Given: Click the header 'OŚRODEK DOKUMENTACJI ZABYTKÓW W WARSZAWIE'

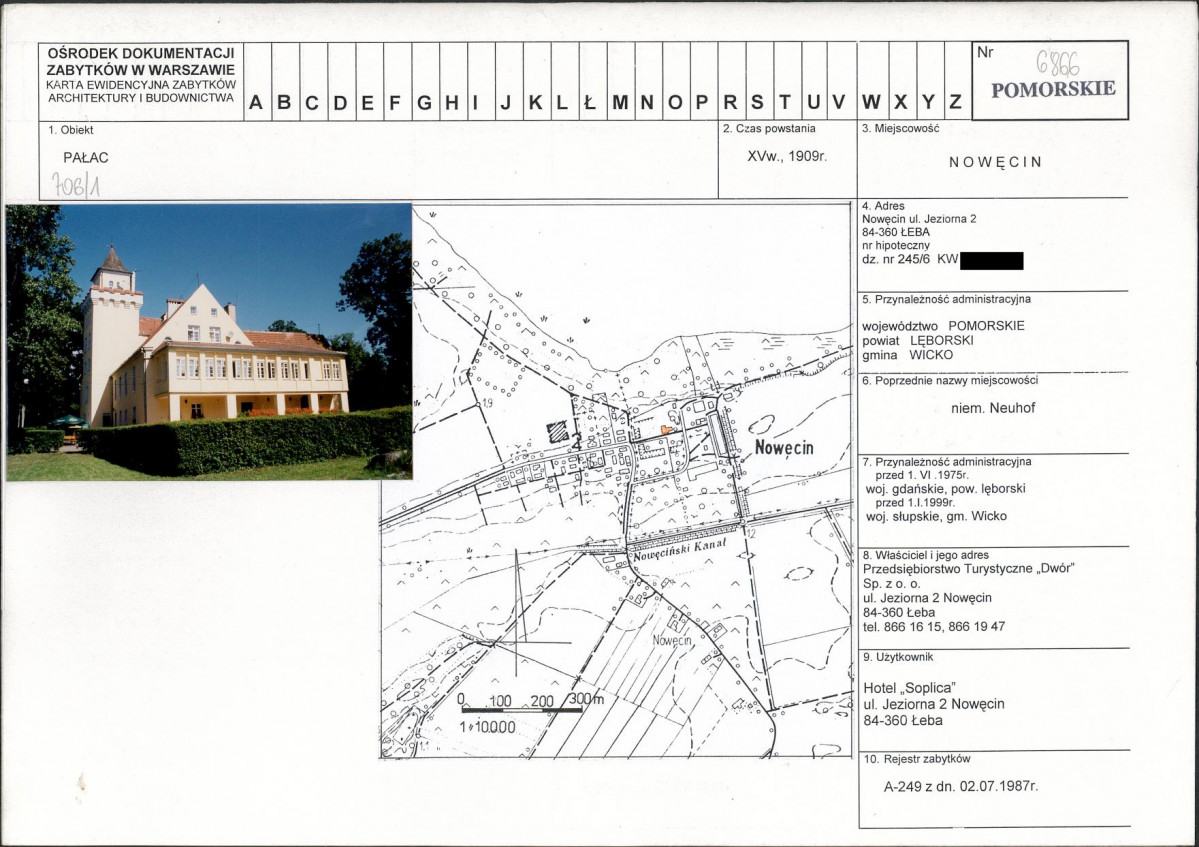Looking at the screenshot, I should click(141, 61).
